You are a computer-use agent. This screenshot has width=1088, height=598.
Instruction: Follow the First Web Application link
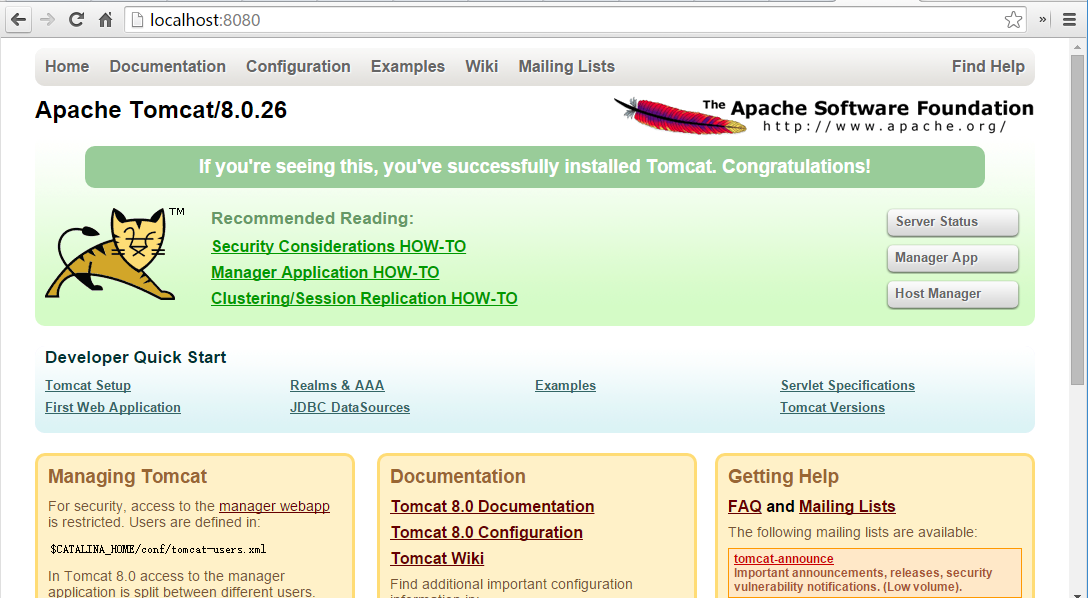point(113,408)
